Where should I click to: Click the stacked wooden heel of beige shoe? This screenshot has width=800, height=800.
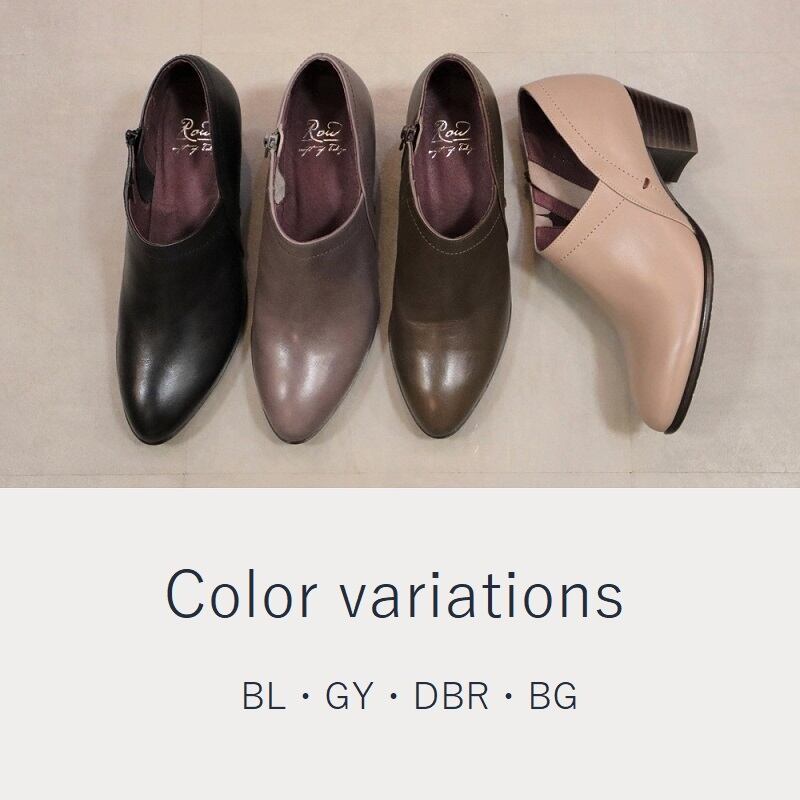click(661, 132)
